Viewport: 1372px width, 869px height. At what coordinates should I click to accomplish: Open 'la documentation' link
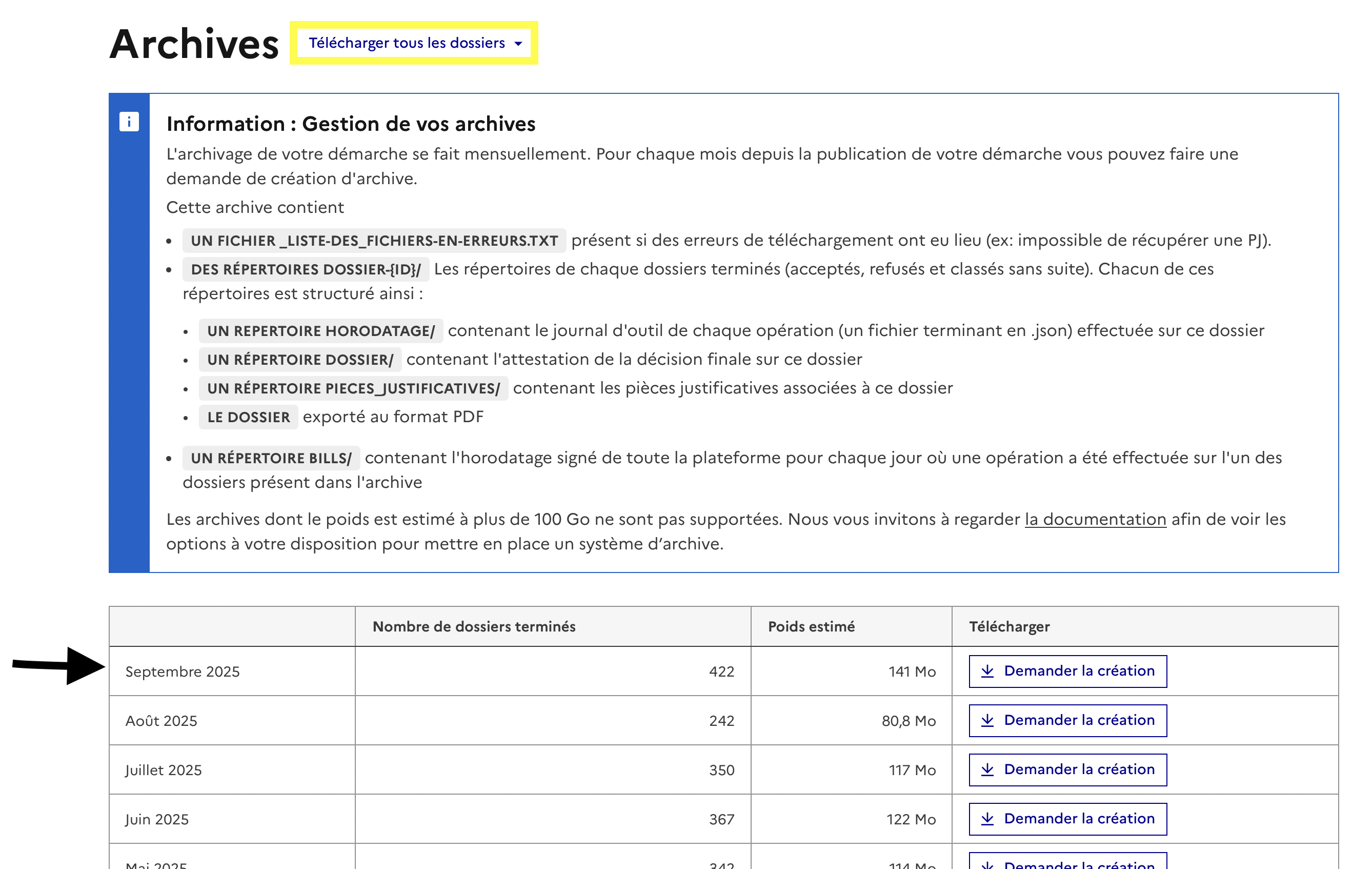[x=1095, y=519]
